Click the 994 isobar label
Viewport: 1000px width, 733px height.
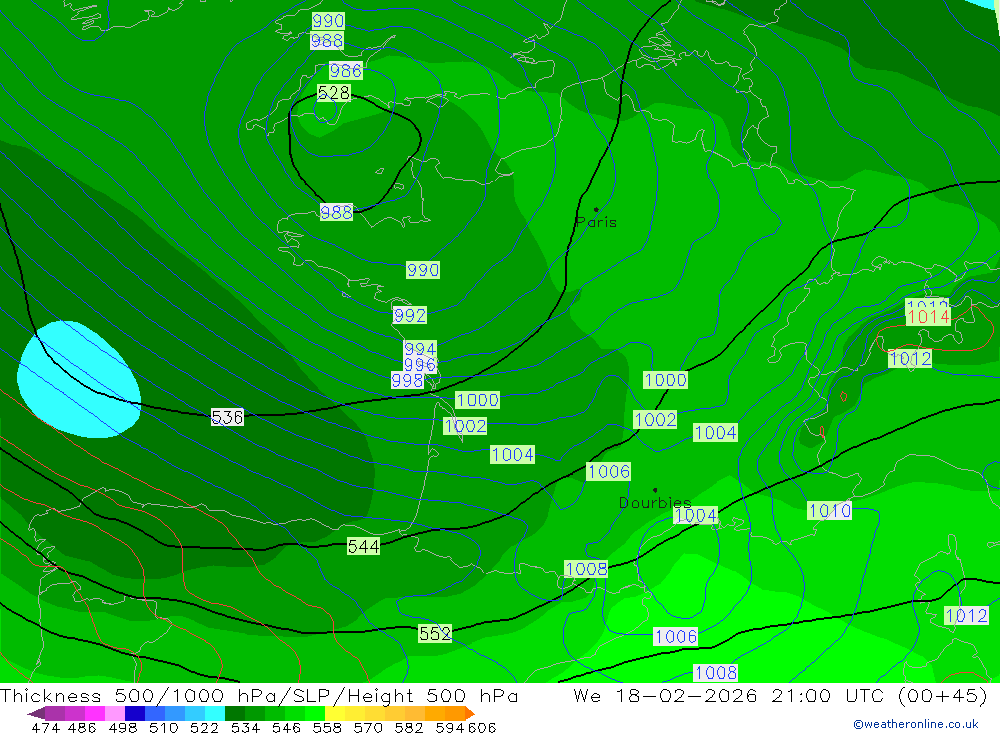click(420, 349)
